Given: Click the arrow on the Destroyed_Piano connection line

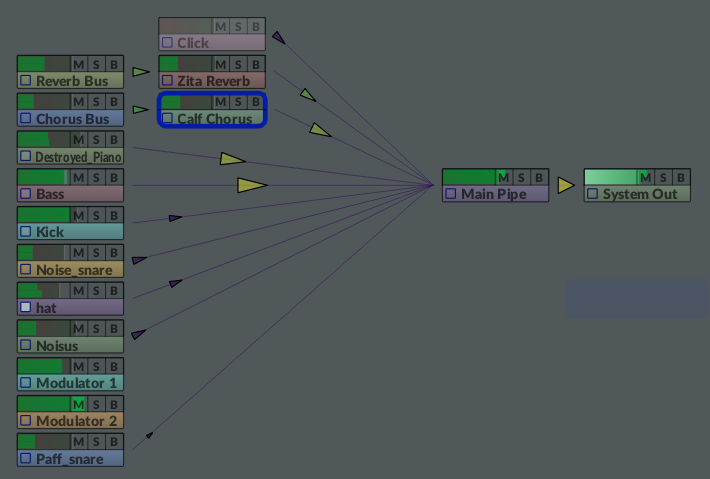Looking at the screenshot, I should pos(232,159).
